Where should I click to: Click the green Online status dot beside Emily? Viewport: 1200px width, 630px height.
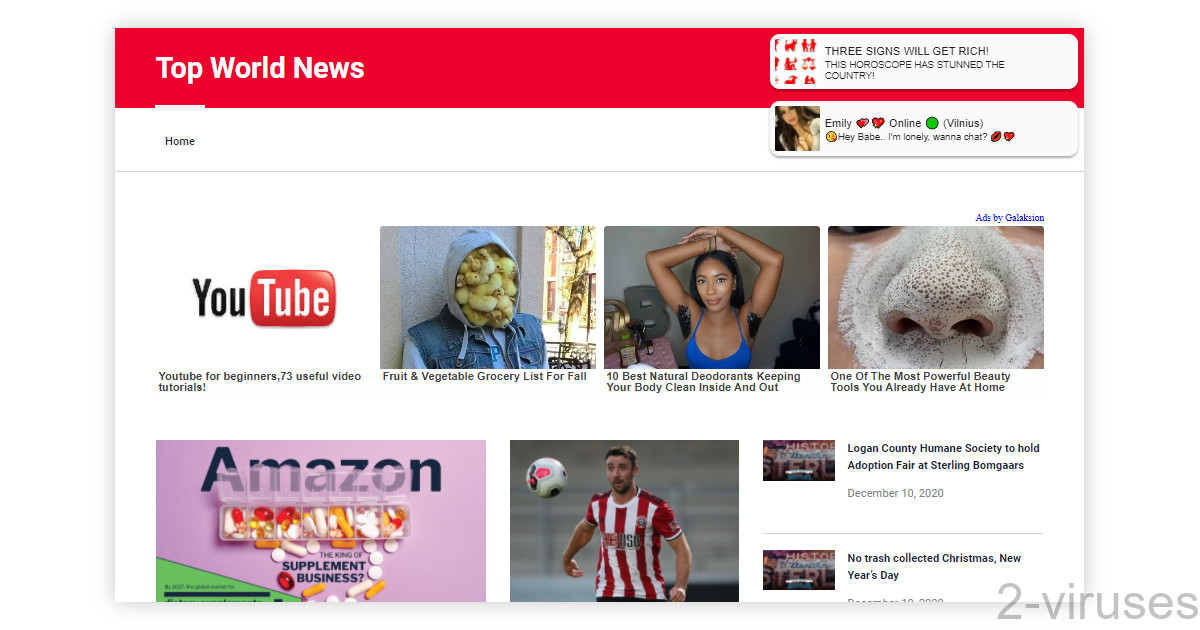(931, 122)
